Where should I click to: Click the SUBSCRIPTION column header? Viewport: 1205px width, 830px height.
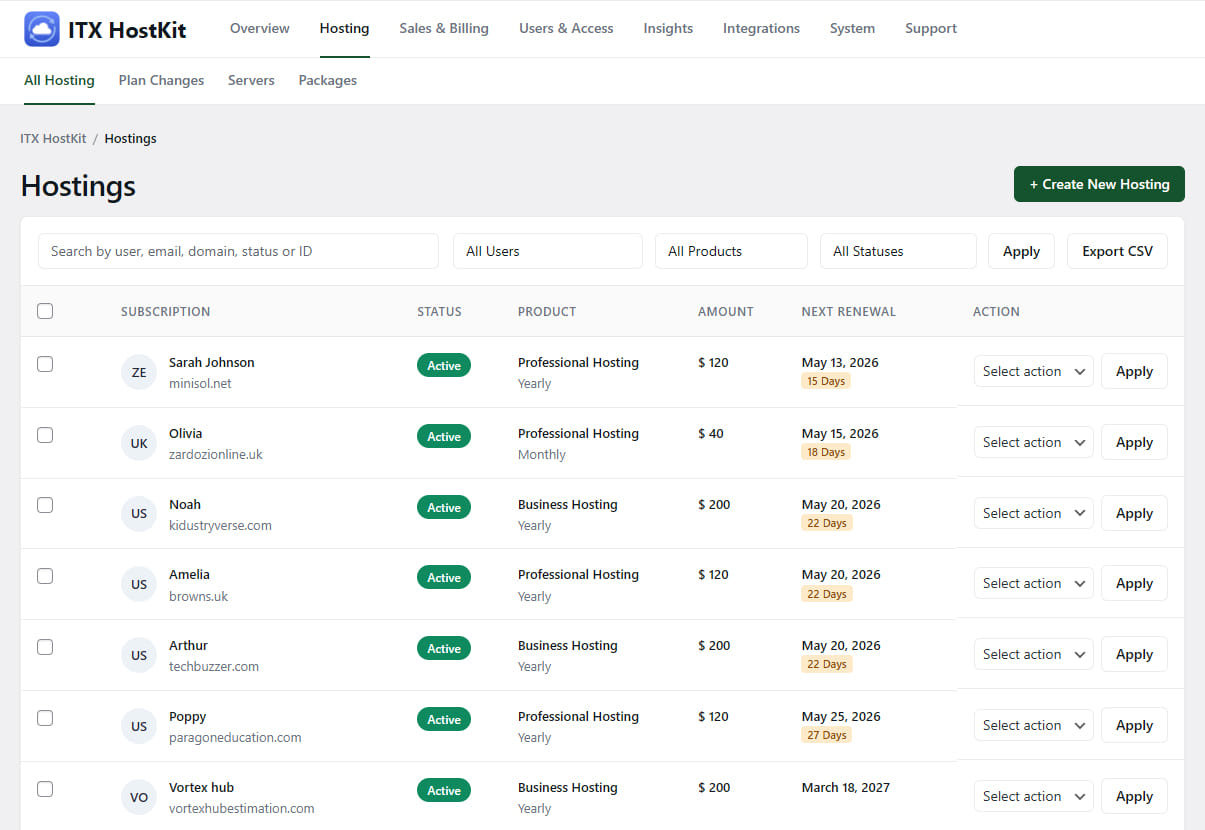pyautogui.click(x=166, y=311)
